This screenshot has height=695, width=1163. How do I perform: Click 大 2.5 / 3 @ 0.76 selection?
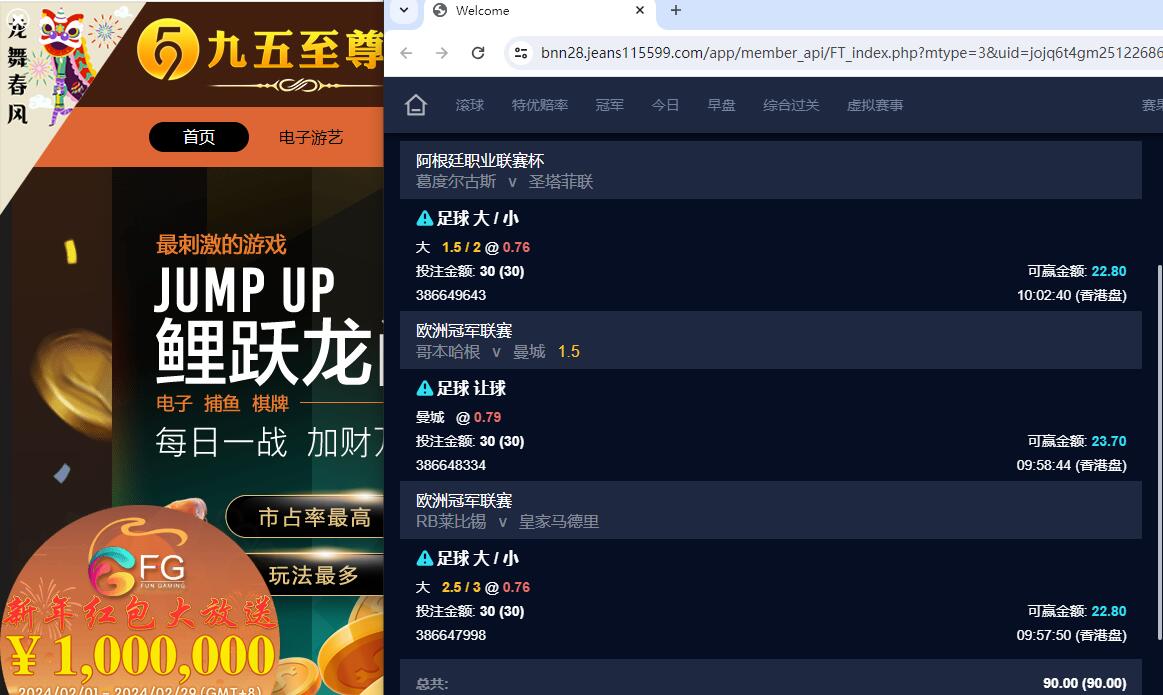pyautogui.click(x=472, y=587)
